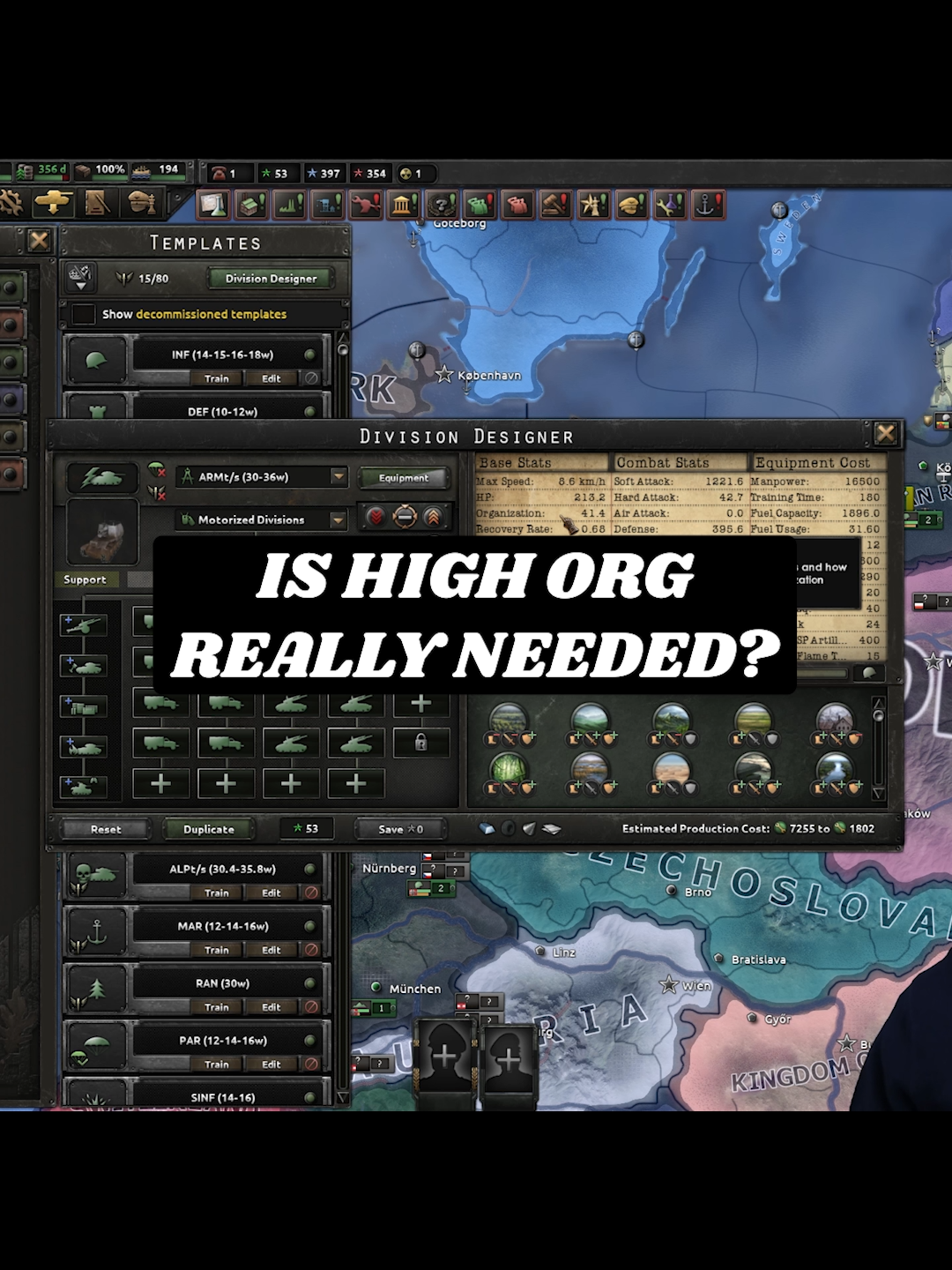Select the support artillery company slot
The width and height of the screenshot is (952, 1270).
tap(84, 625)
